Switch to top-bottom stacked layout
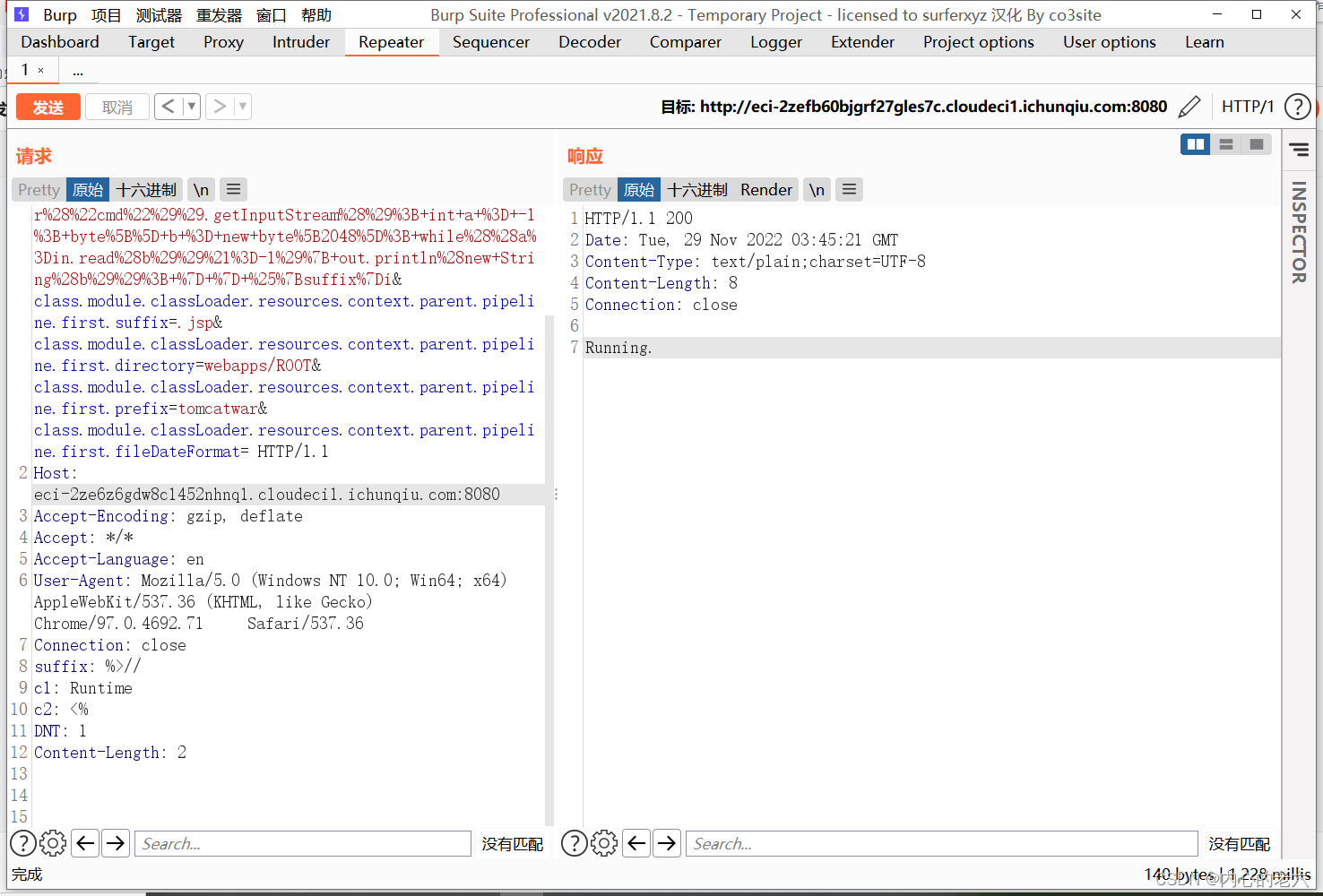This screenshot has width=1323, height=896. click(1226, 144)
